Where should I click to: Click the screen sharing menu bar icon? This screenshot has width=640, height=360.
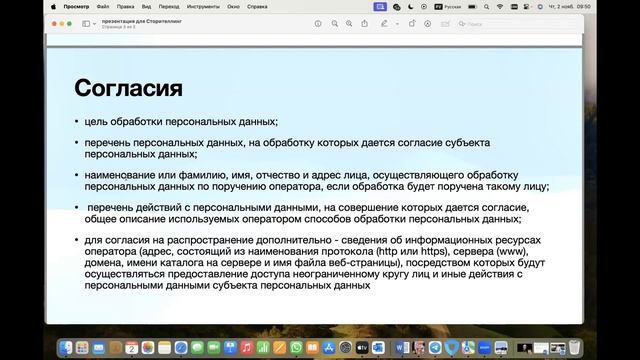[x=380, y=7]
